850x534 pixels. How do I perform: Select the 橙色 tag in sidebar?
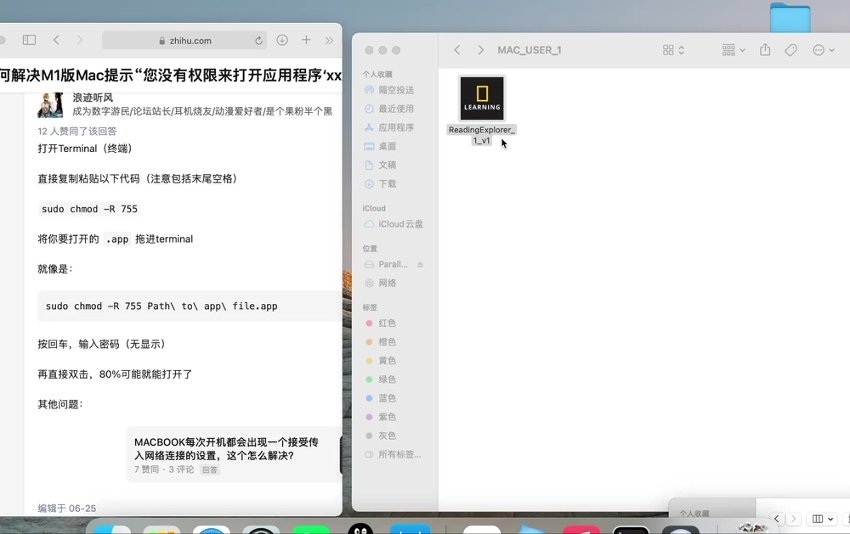click(387, 342)
